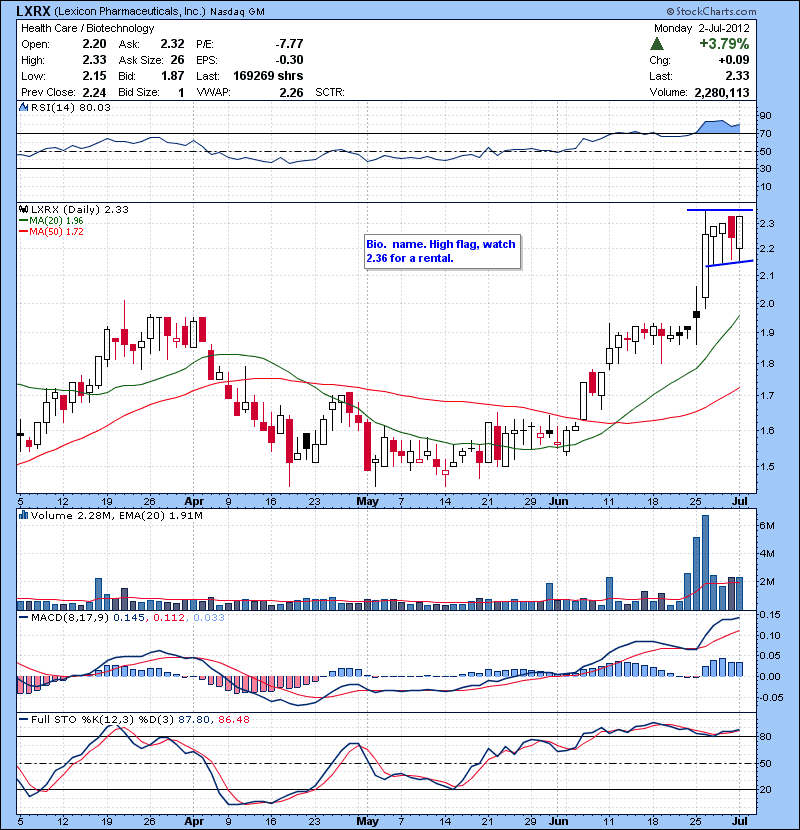Click the 'RSI(14) 80.03' indicator label
This screenshot has width=800, height=830.
point(71,107)
